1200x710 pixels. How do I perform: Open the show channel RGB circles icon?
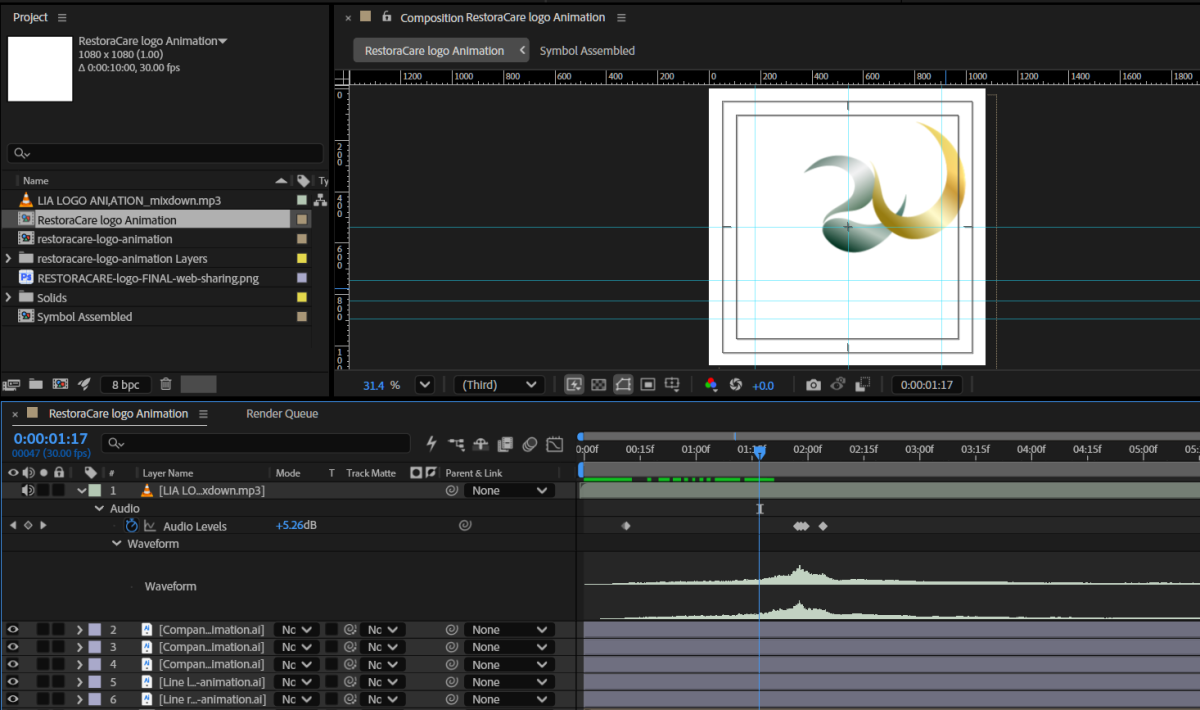click(711, 385)
